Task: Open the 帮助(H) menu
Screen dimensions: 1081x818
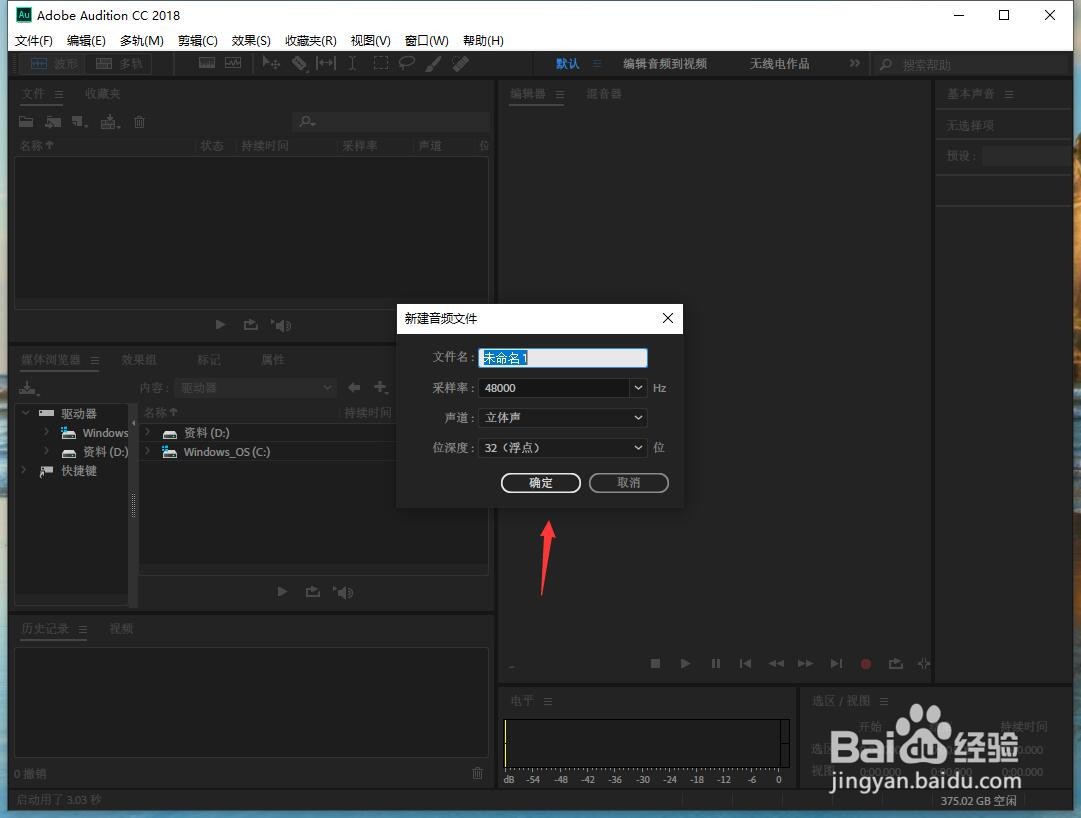Action: point(483,41)
